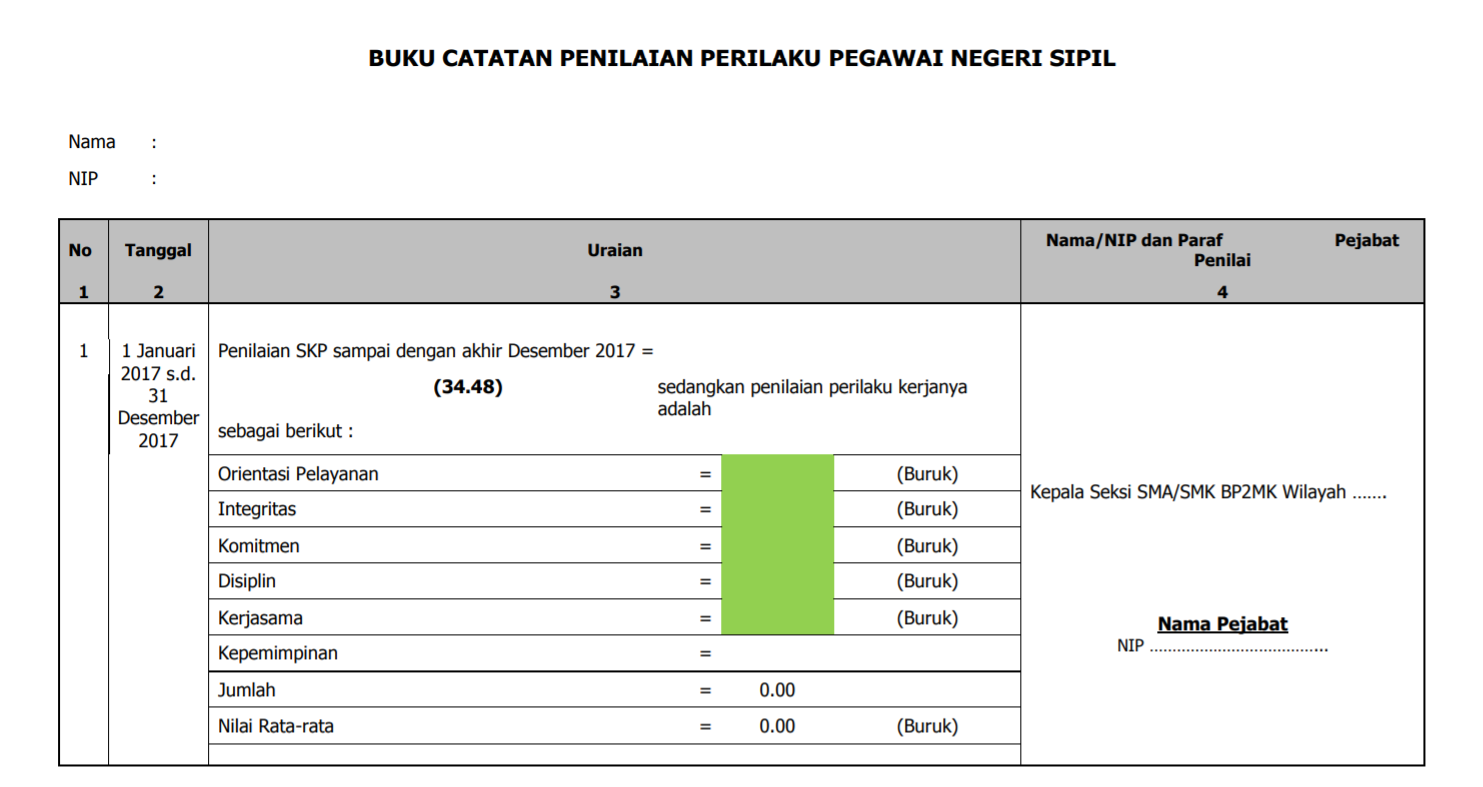Click the underlined Nama Pejabat text
The height and width of the screenshot is (787, 1483).
tap(1222, 623)
